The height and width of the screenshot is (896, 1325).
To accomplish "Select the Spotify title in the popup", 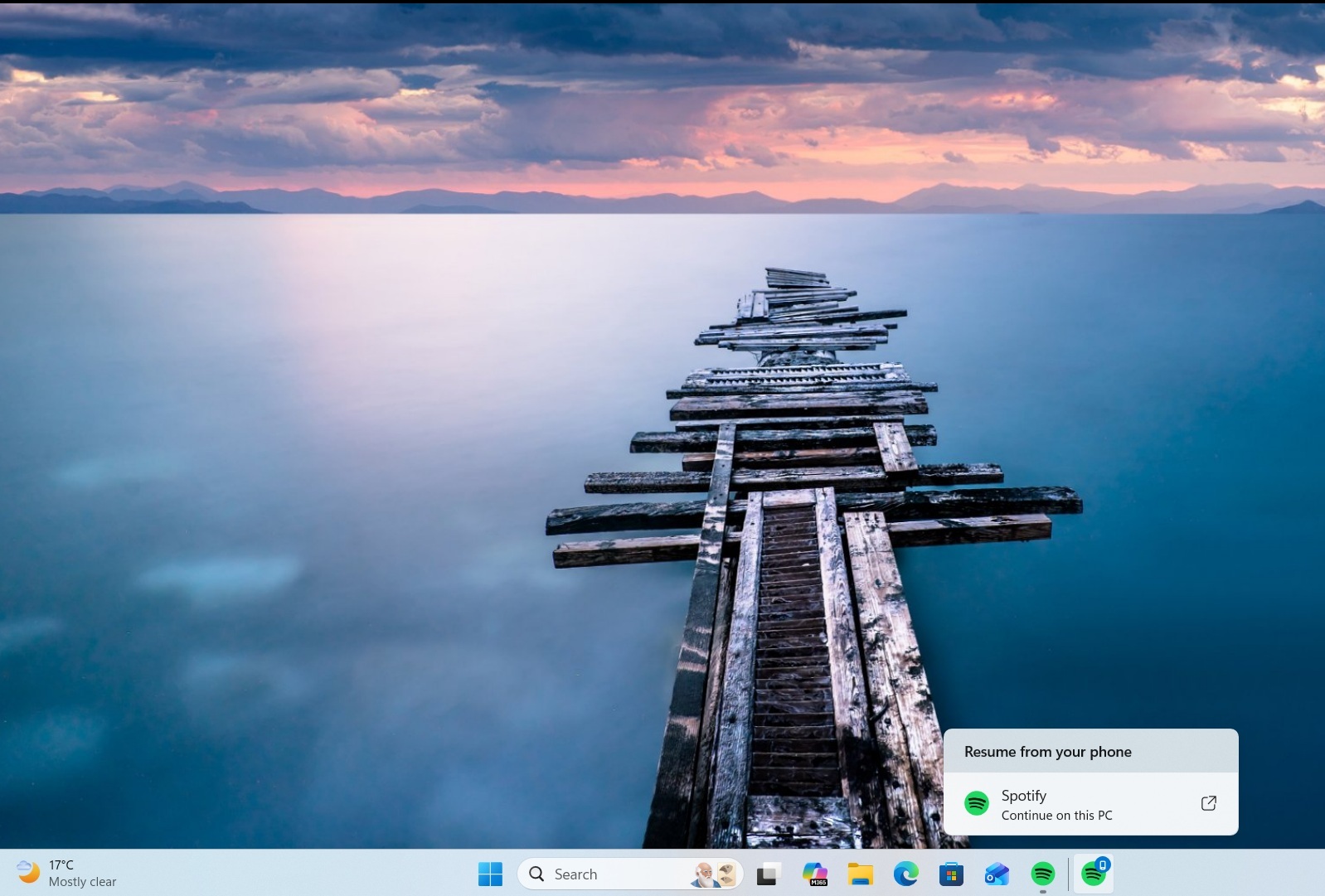I will click(1023, 796).
